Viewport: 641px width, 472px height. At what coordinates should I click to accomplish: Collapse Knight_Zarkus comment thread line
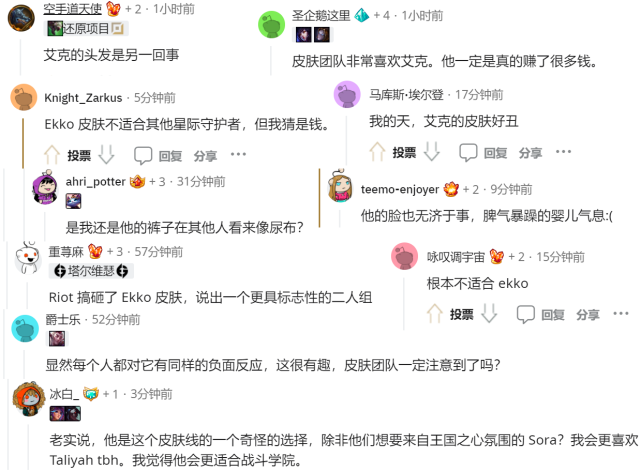click(23, 143)
